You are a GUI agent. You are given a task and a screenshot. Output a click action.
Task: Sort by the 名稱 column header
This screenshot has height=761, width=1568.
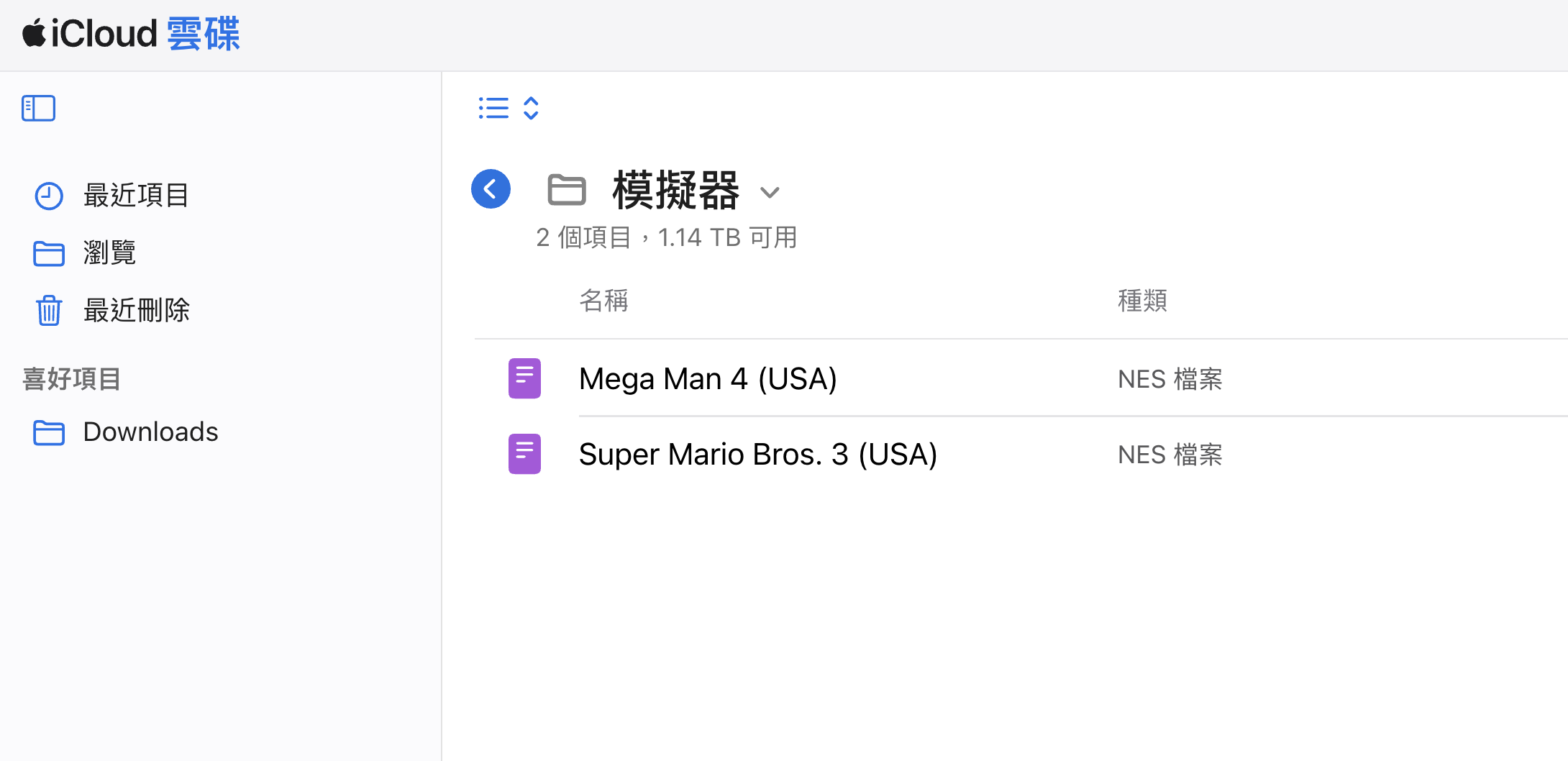tap(603, 301)
